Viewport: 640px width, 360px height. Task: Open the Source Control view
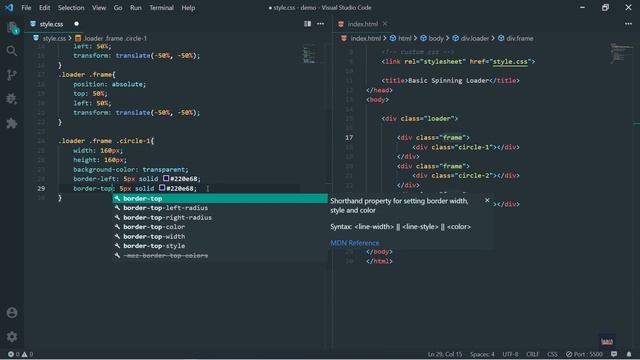pos(12,75)
